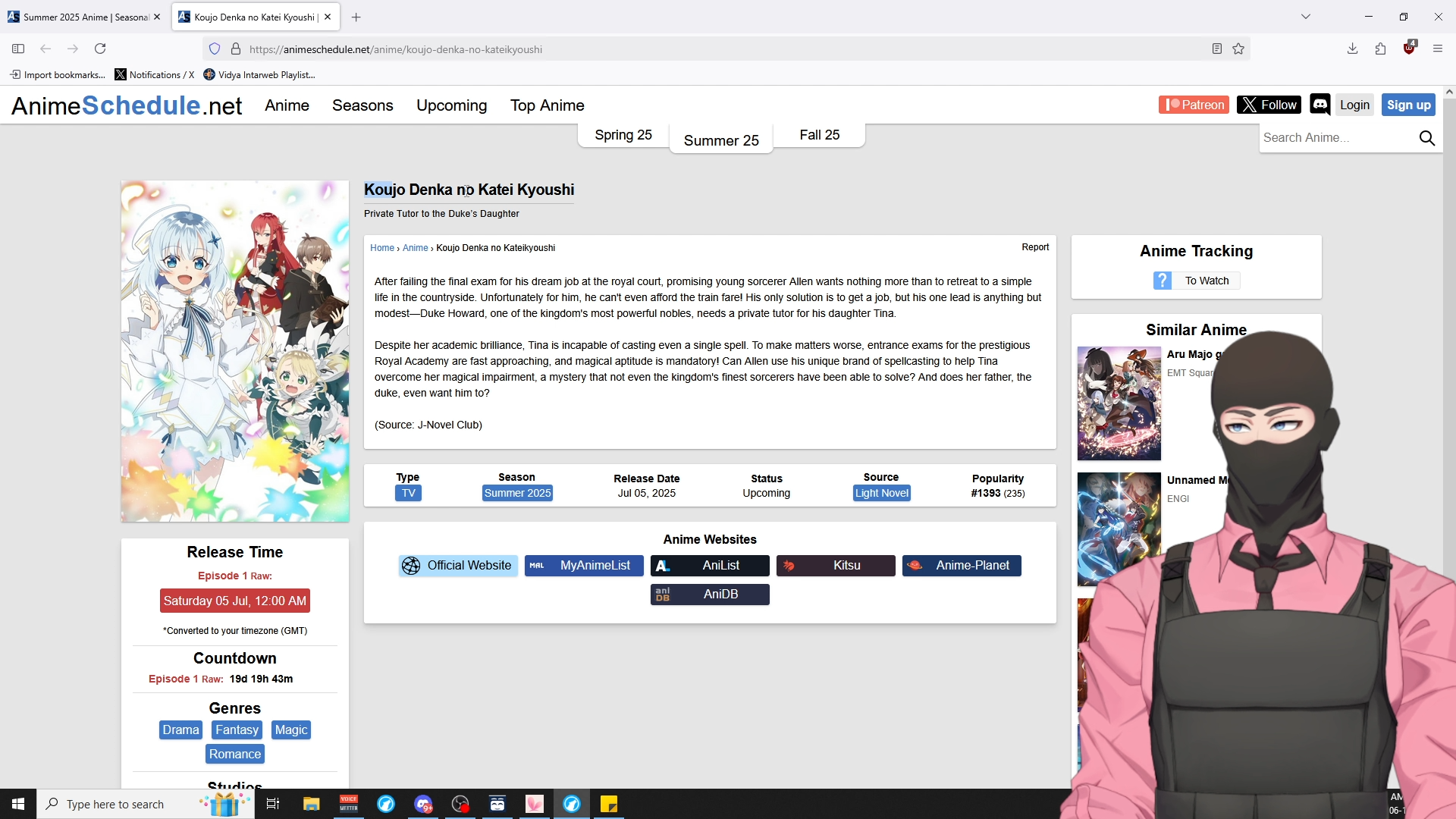The height and width of the screenshot is (819, 1456).
Task: Select the Drama genre tag
Action: pos(180,730)
